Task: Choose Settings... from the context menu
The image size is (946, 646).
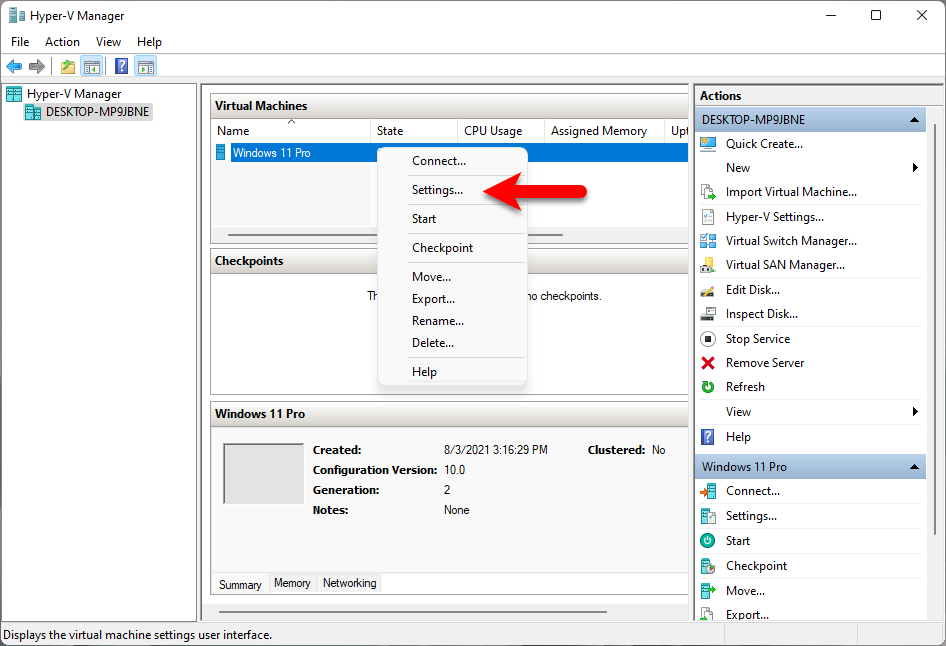Action: [452, 190]
